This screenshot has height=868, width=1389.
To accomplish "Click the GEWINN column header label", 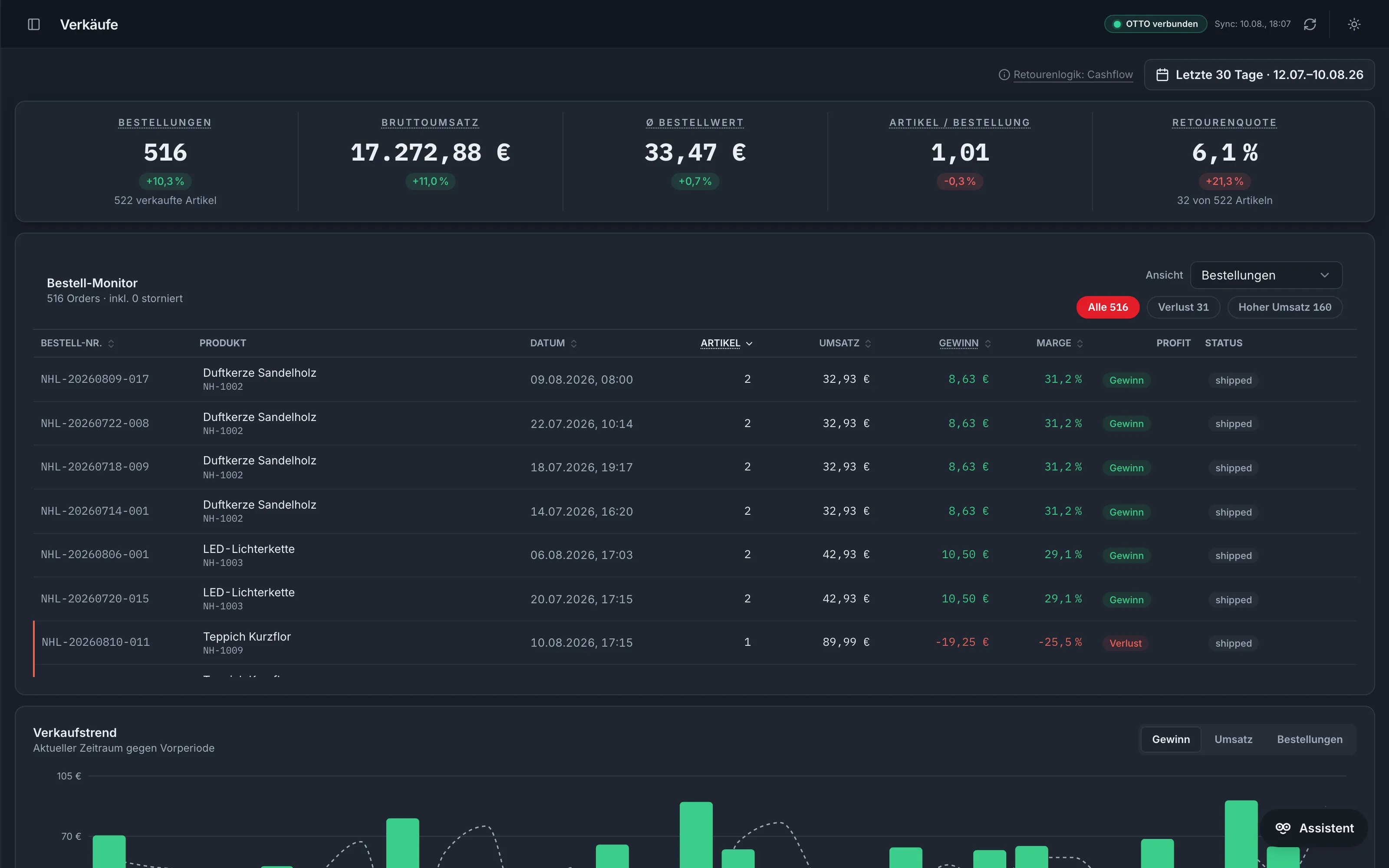I will point(958,343).
